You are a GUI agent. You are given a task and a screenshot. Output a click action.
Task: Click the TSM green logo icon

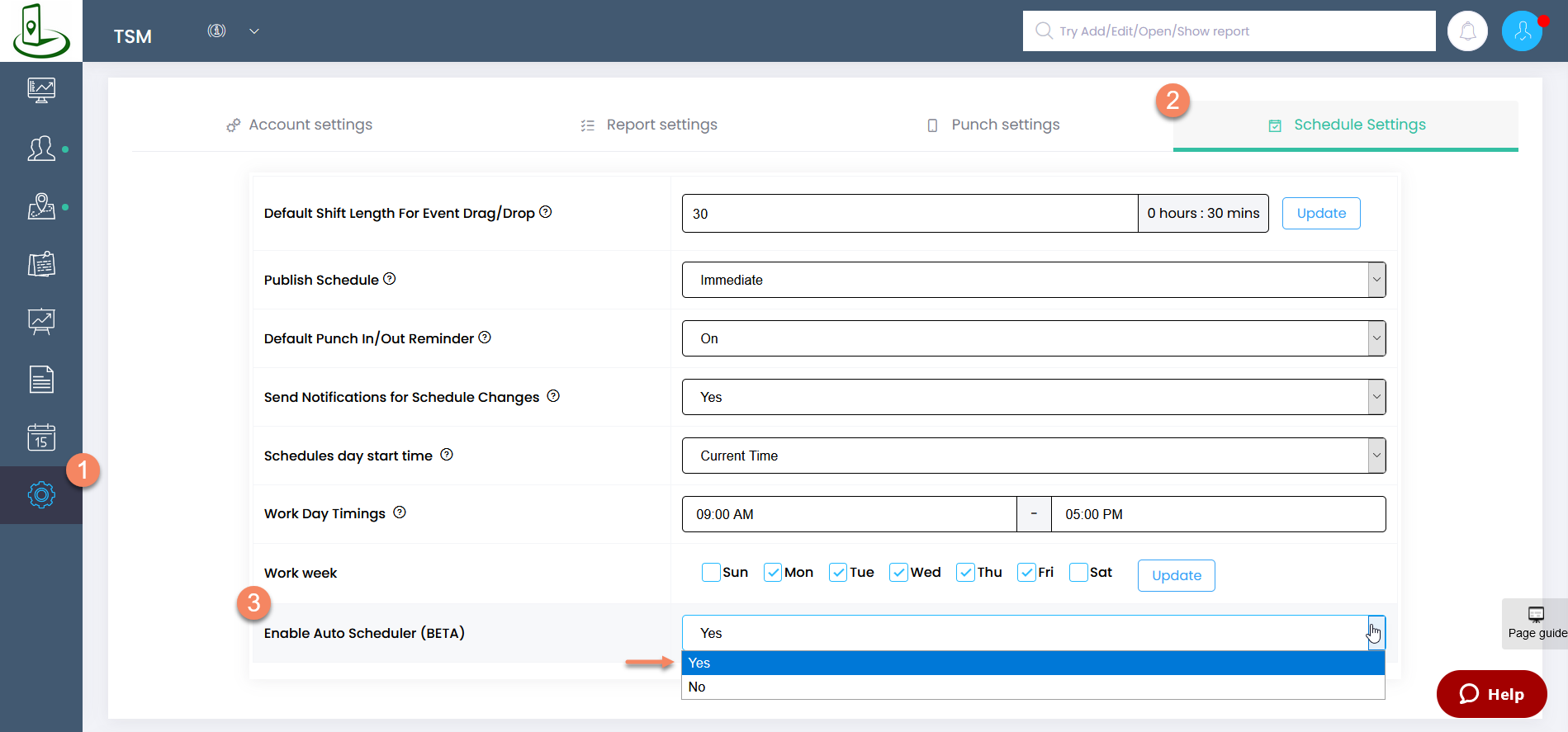coord(40,31)
